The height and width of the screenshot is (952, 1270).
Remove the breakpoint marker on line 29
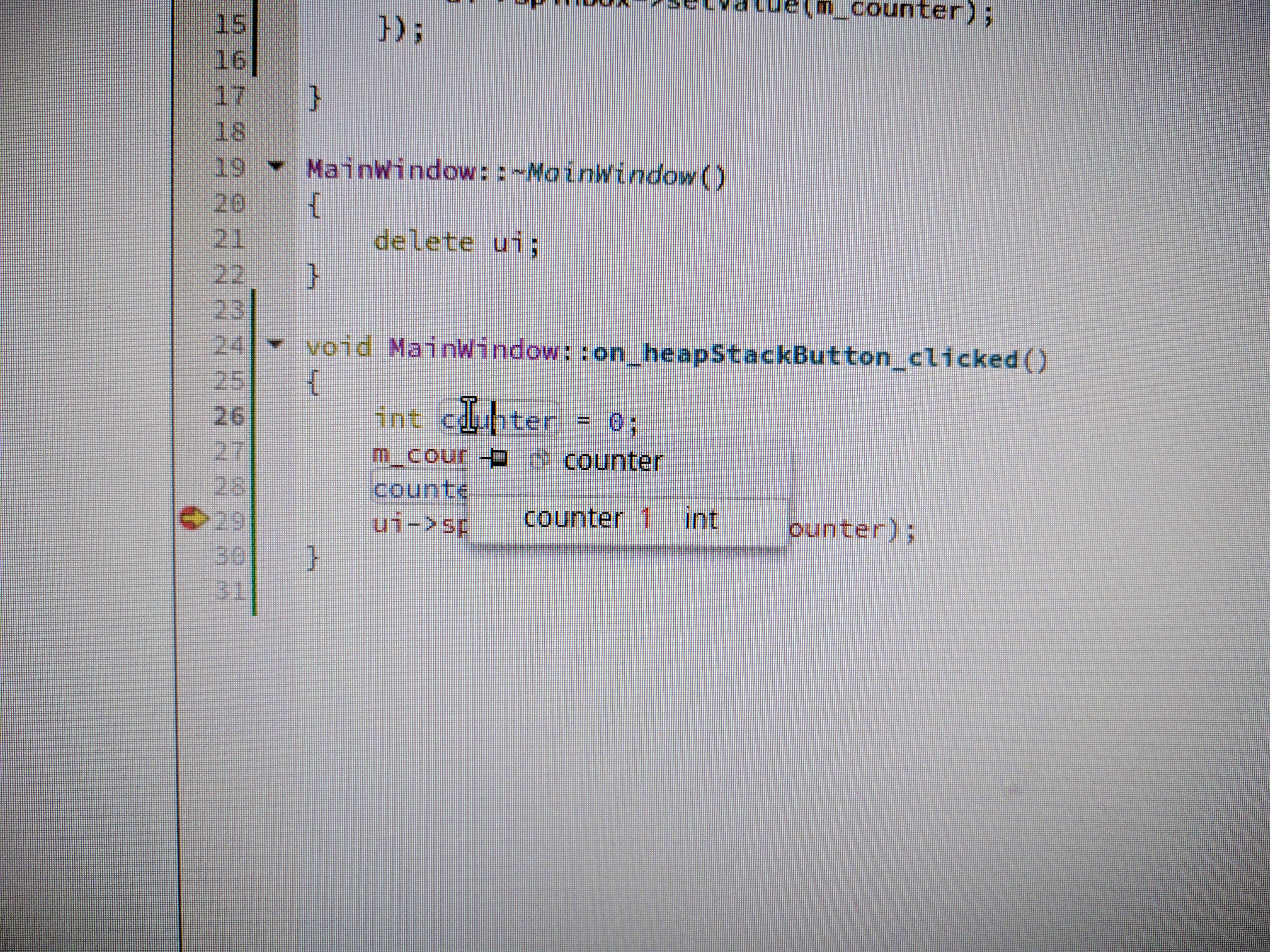click(x=192, y=519)
